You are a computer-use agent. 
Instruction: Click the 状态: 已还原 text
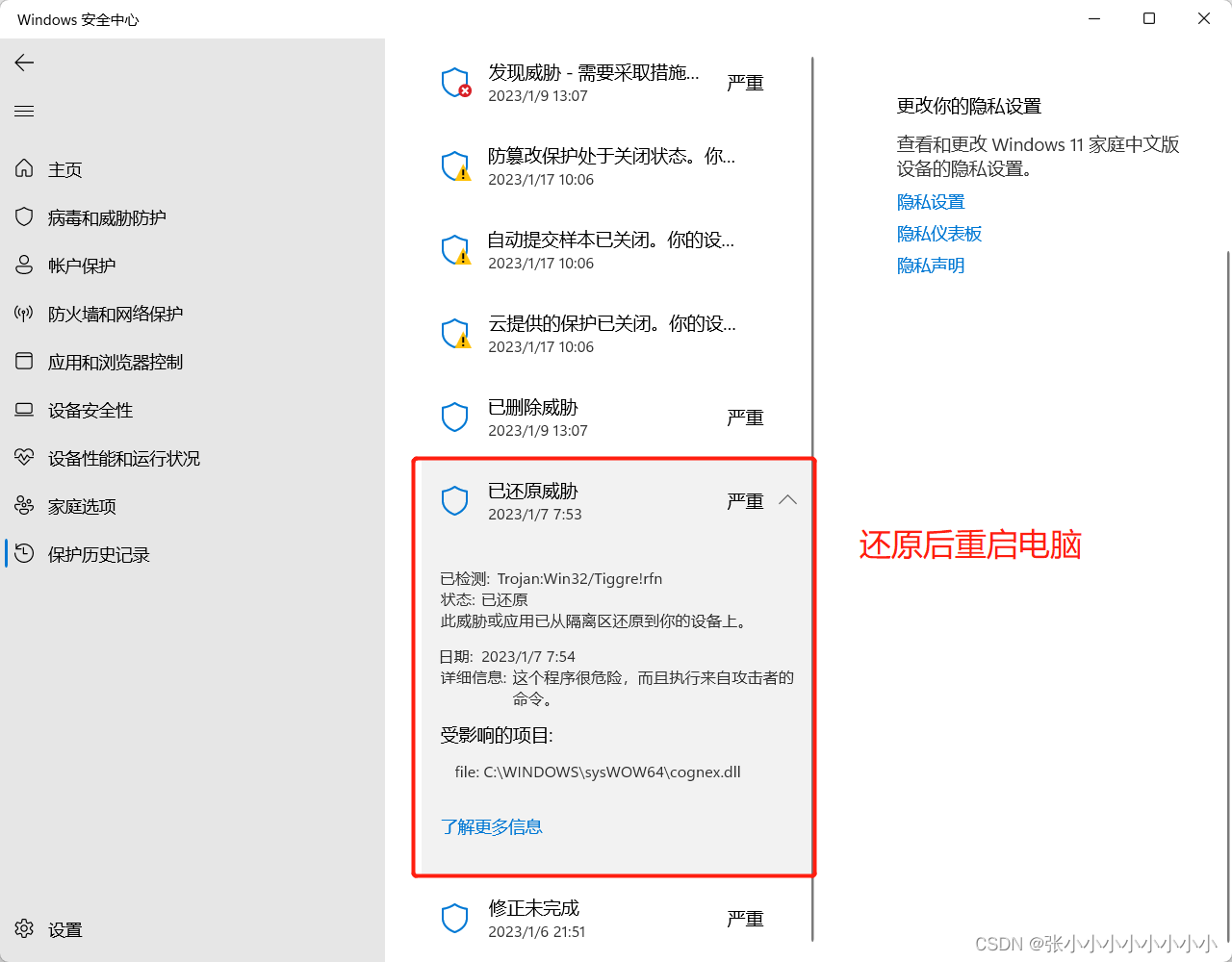click(x=484, y=599)
